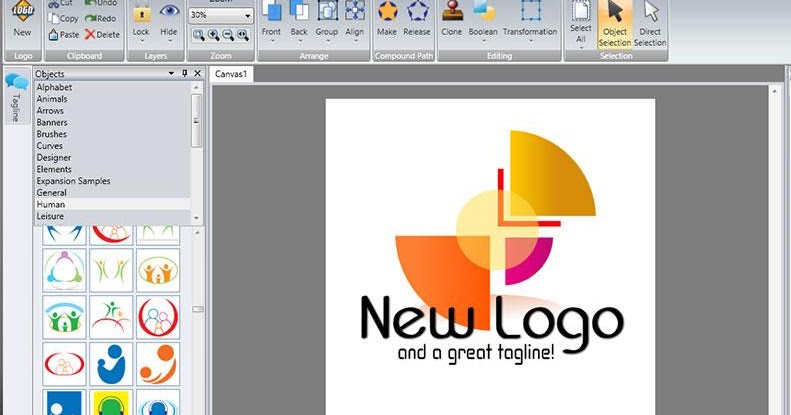Click the zoom in magnifier icon

click(x=213, y=35)
